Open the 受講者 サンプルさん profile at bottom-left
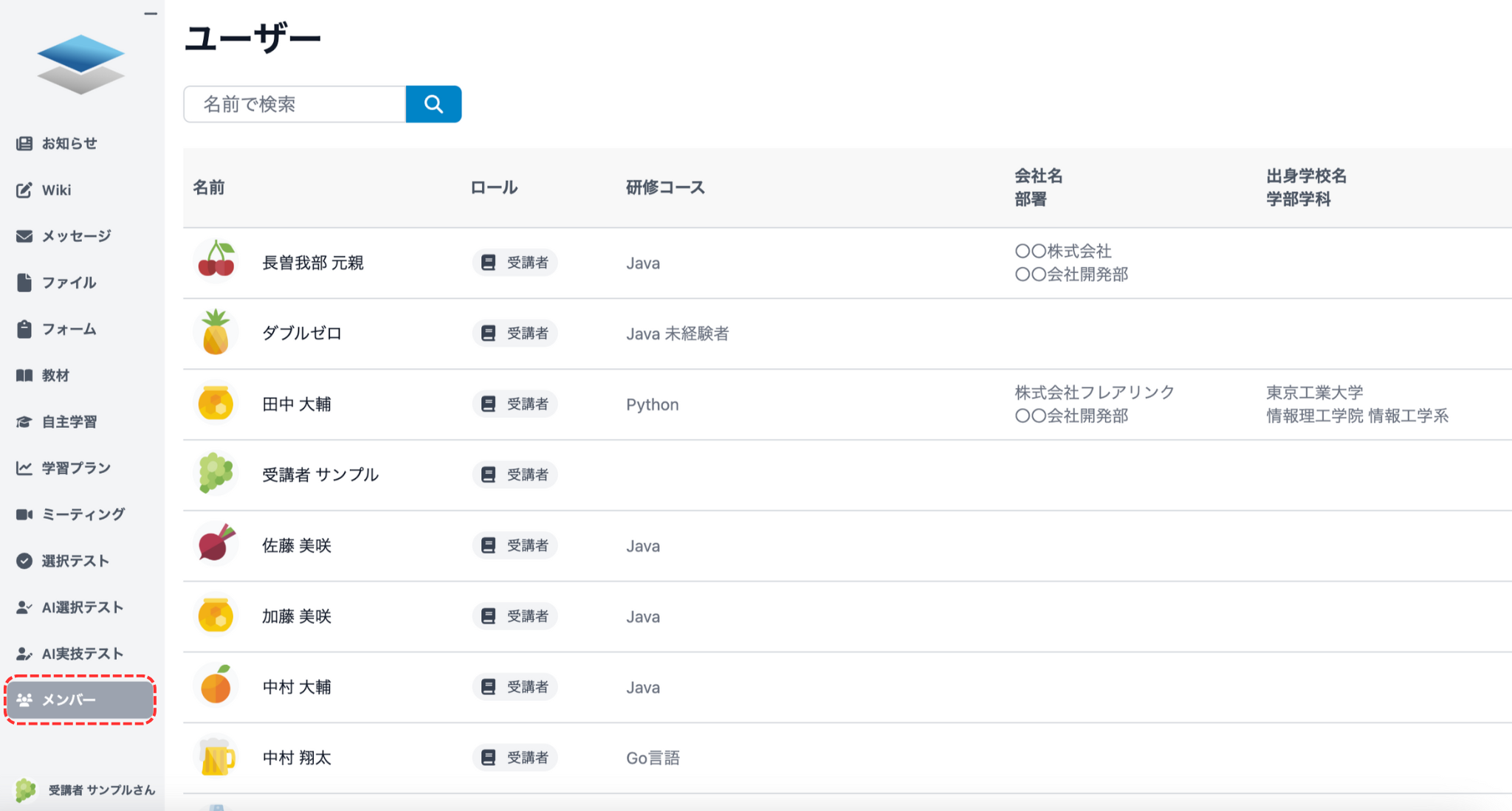The width and height of the screenshot is (1512, 811). tap(87, 790)
